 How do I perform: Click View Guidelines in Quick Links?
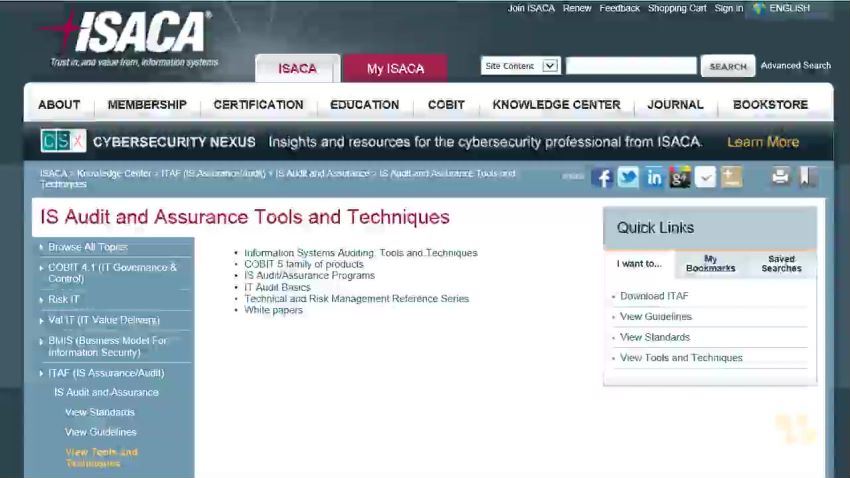[655, 317]
